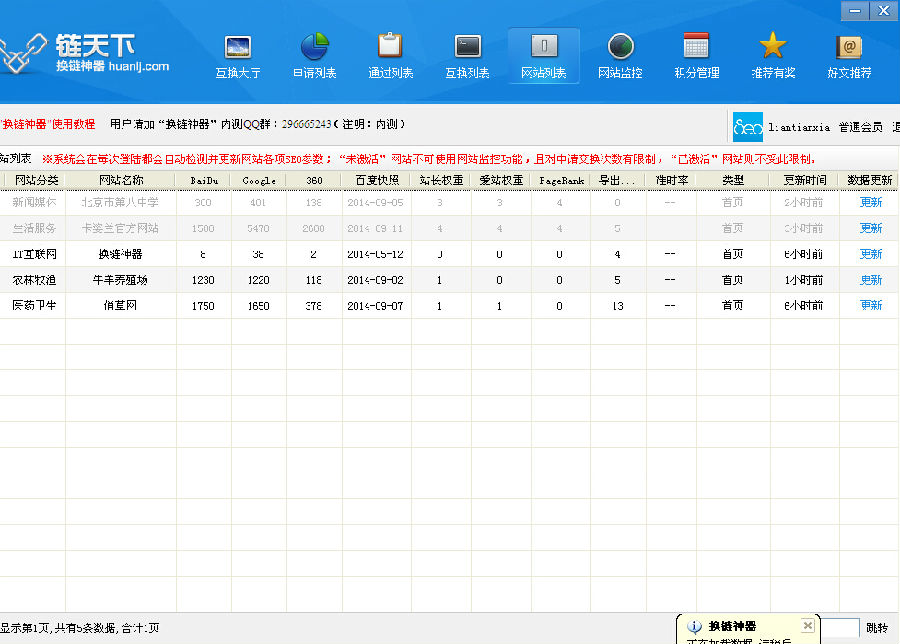Select the 北京市第八中学 site name cell
The image size is (900, 644).
pos(120,202)
